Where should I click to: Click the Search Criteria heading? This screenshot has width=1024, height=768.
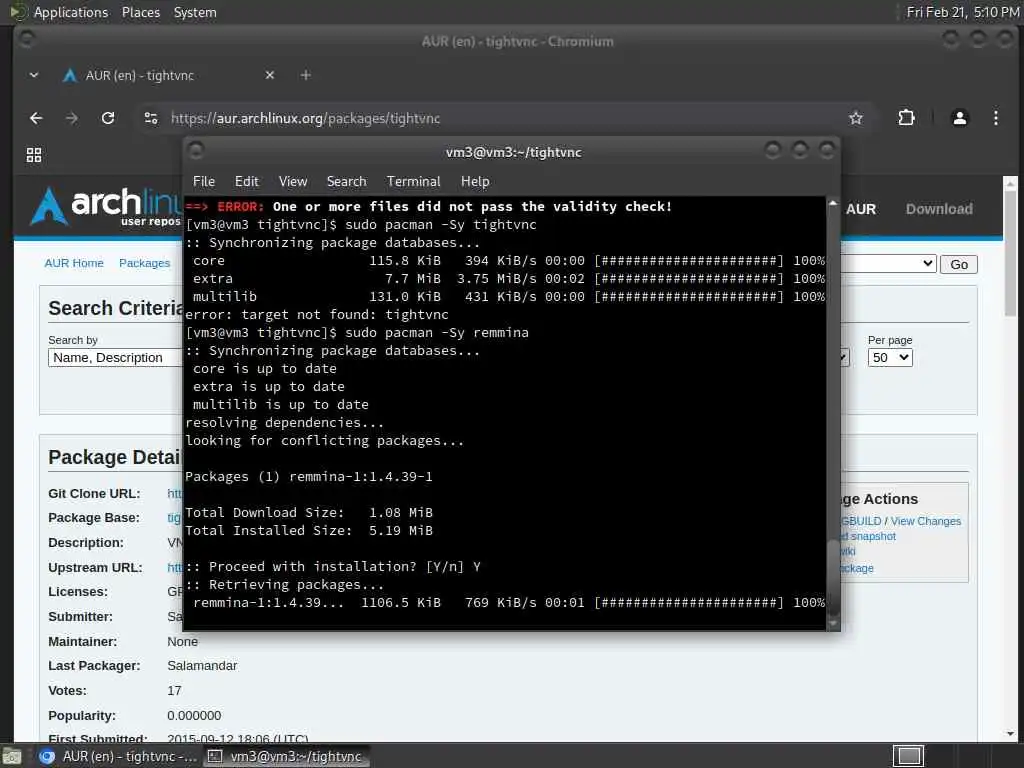[x=116, y=308]
